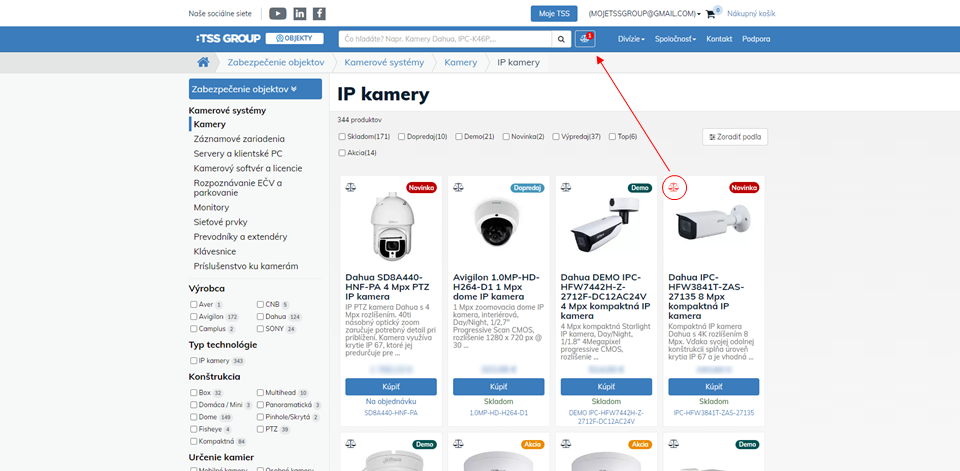Click compare icon on Dahua IPC-HFW3841T camera

pos(674,187)
